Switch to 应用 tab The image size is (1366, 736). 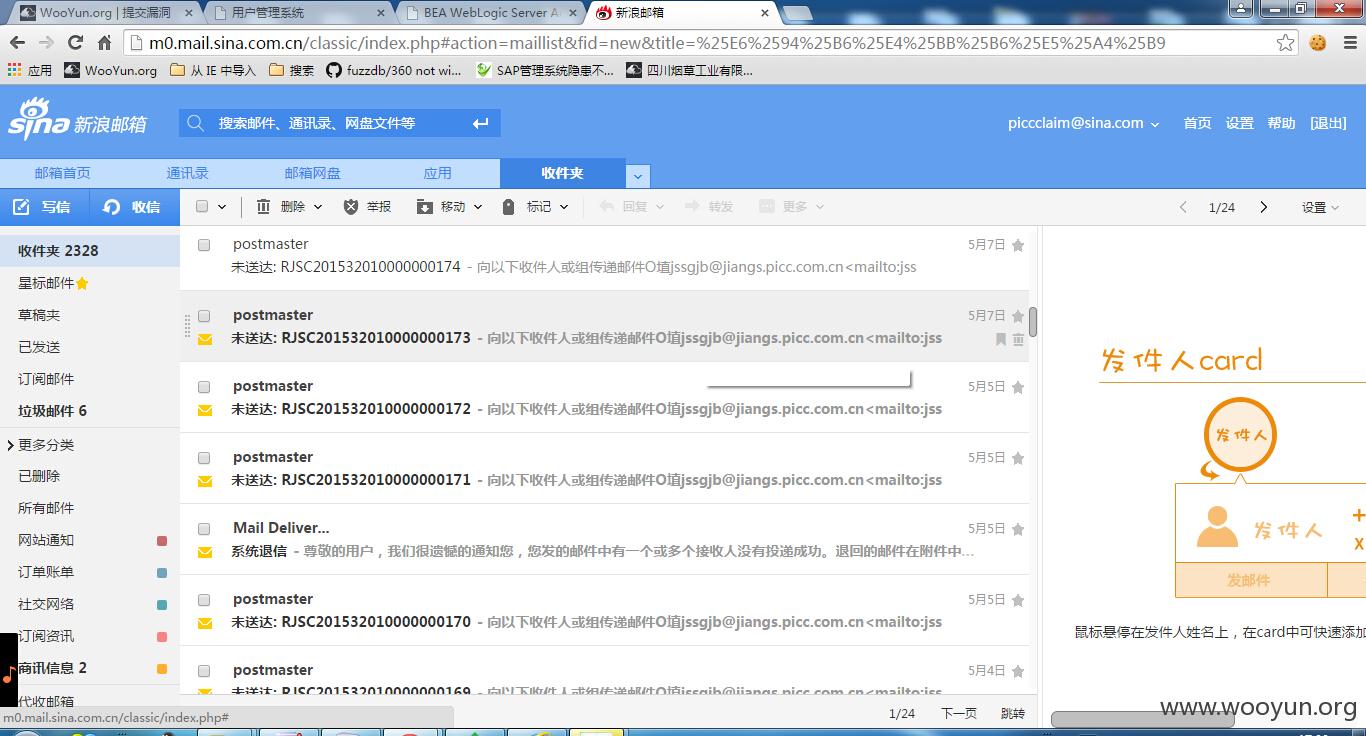(437, 173)
